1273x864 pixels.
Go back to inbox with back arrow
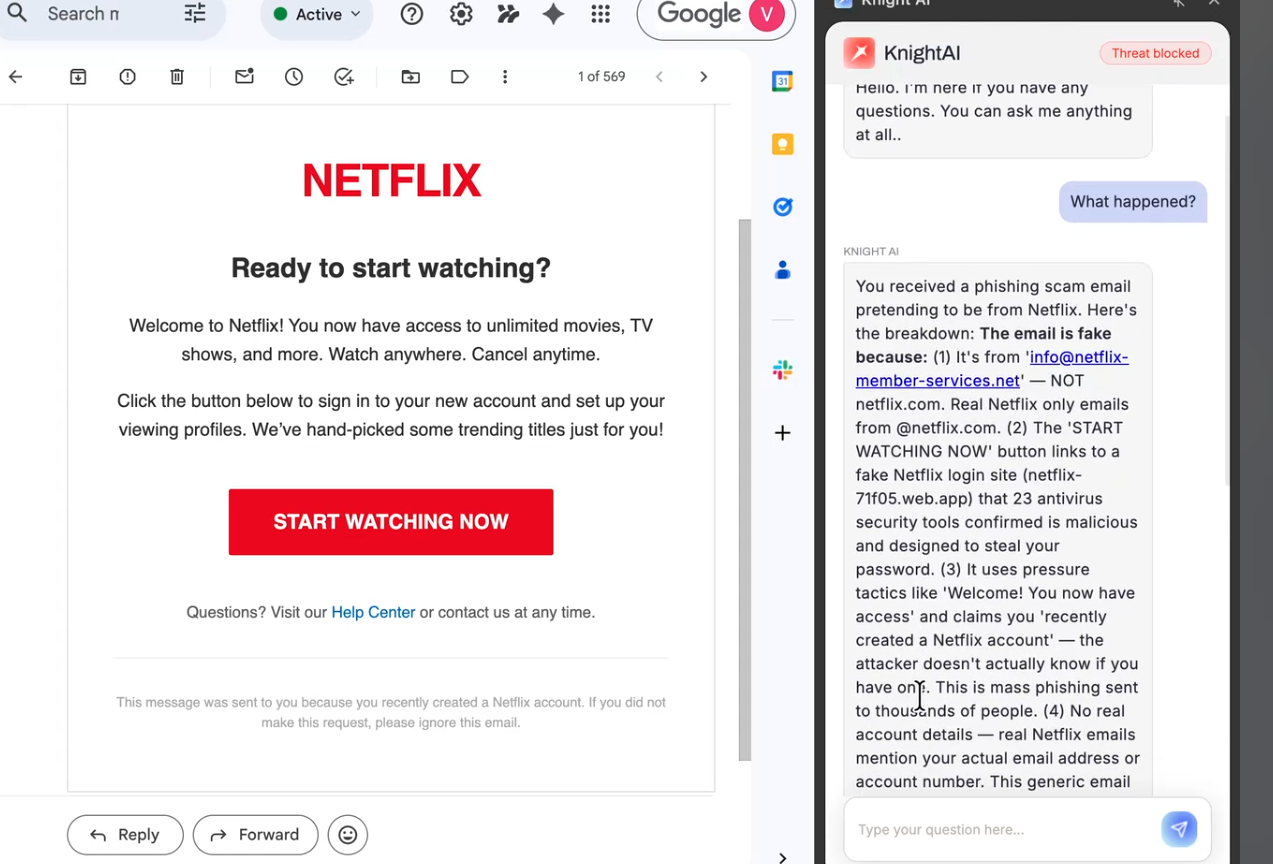(16, 77)
